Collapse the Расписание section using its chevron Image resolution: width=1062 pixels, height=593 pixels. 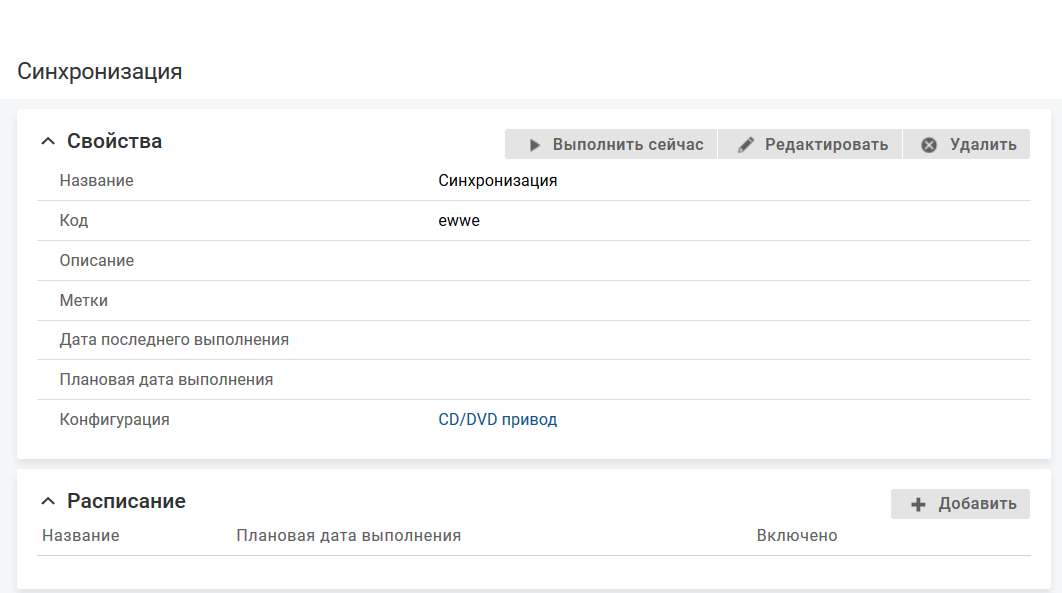point(47,501)
